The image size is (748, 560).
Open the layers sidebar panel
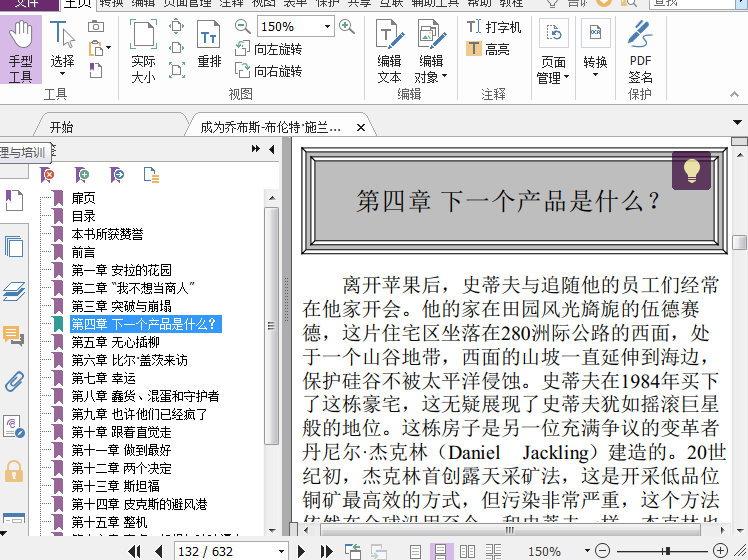coord(14,291)
